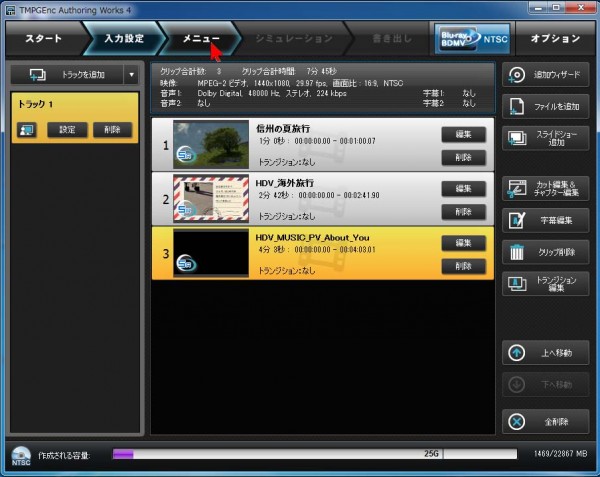Select the HDV_海外旅行 clip thumbnail
The height and width of the screenshot is (477, 600).
pos(211,199)
